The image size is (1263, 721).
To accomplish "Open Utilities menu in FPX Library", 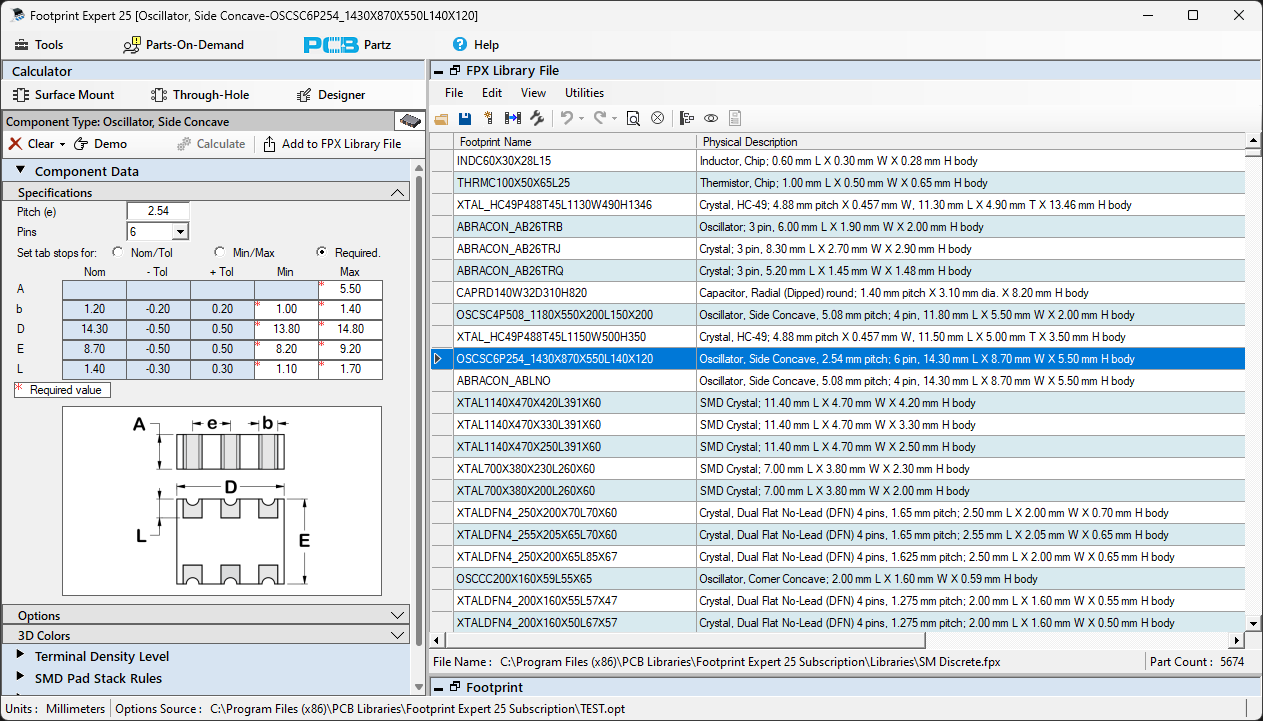I will point(585,93).
